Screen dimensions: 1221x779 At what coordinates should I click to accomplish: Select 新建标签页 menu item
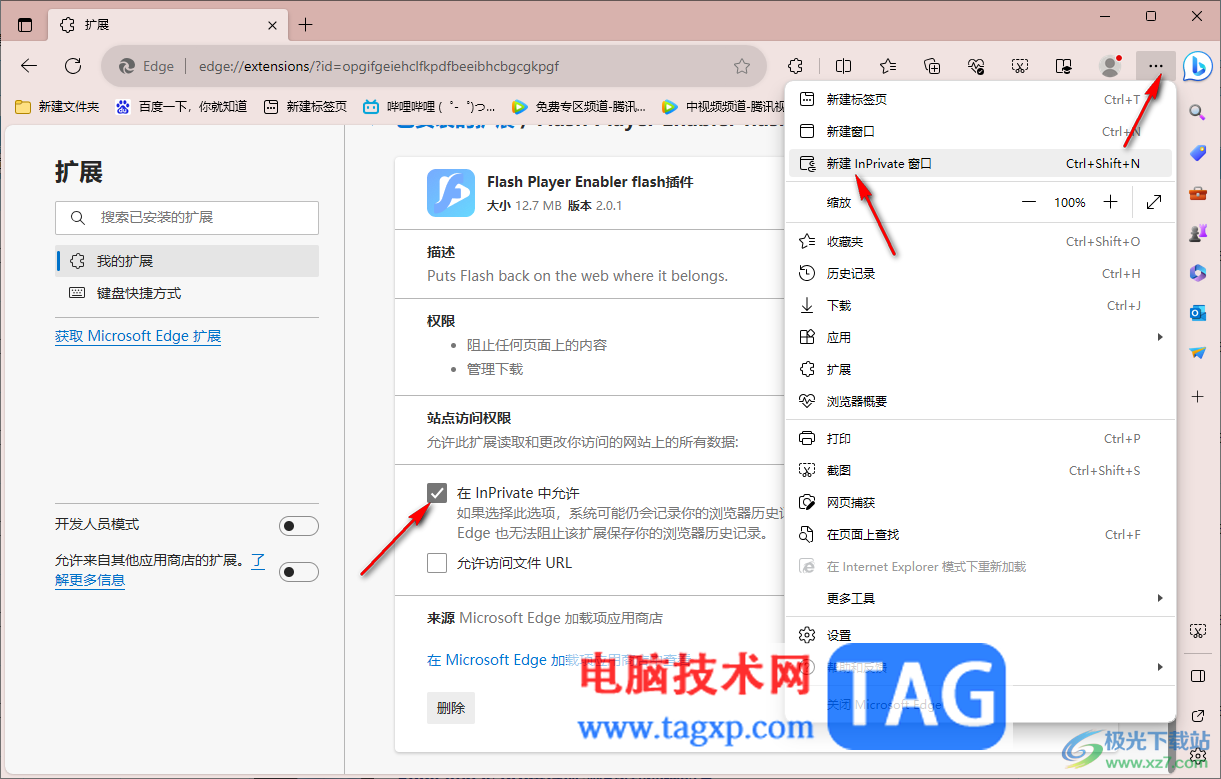[981, 99]
